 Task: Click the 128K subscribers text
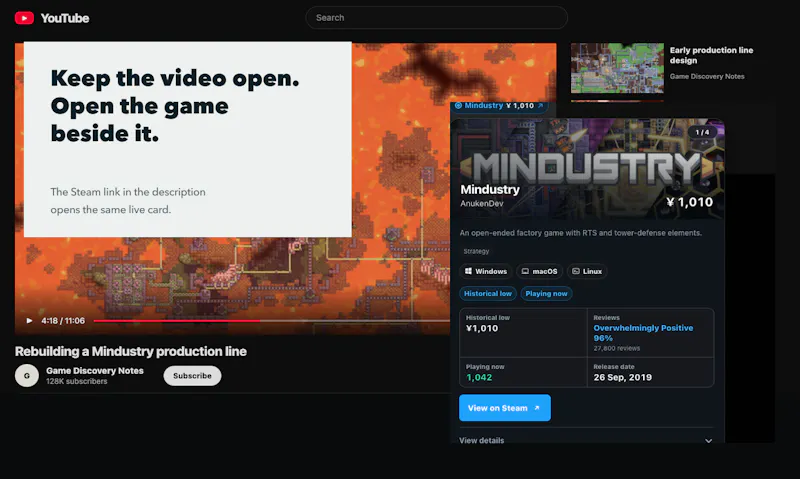[77, 381]
